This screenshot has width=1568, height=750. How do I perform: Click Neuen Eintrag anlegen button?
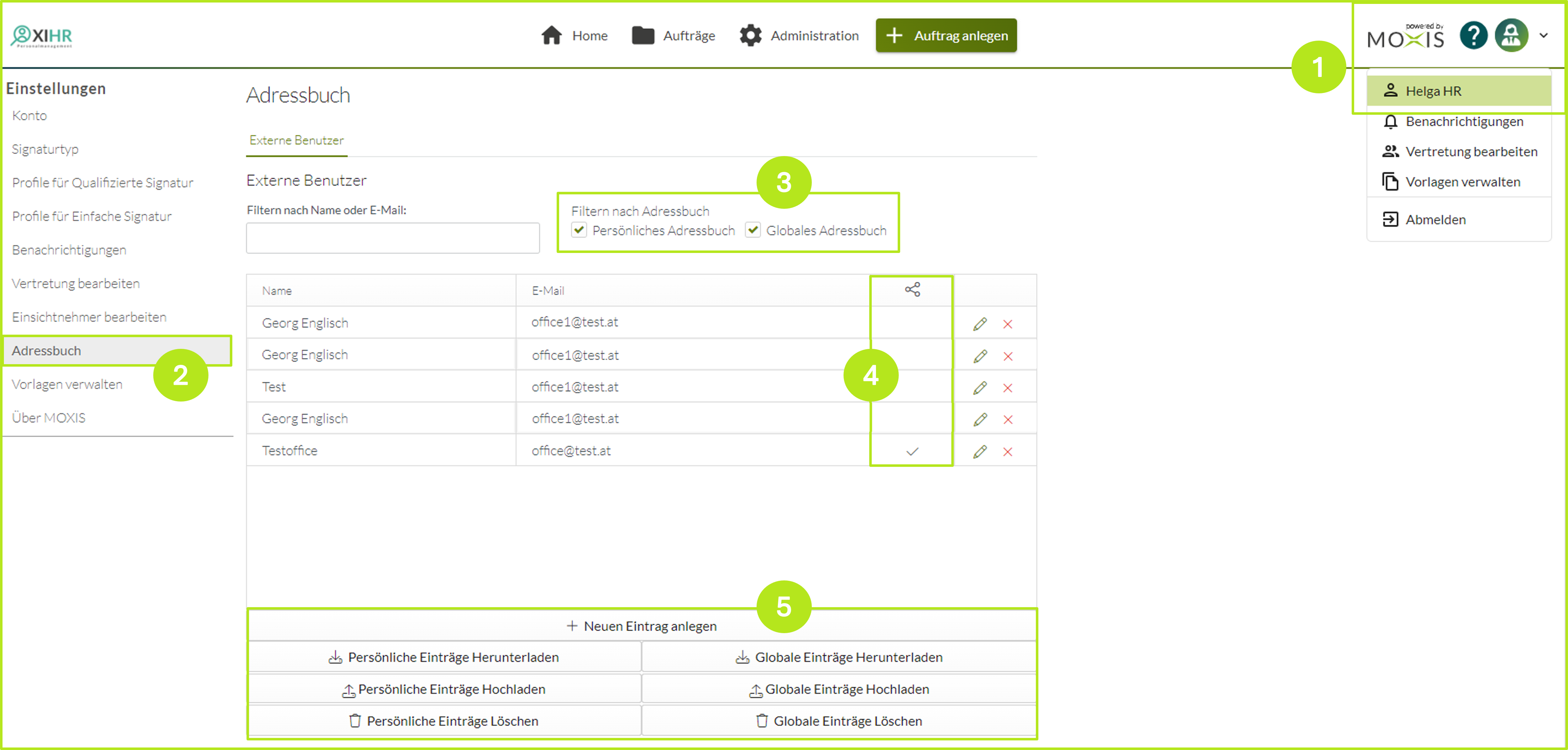tap(641, 626)
